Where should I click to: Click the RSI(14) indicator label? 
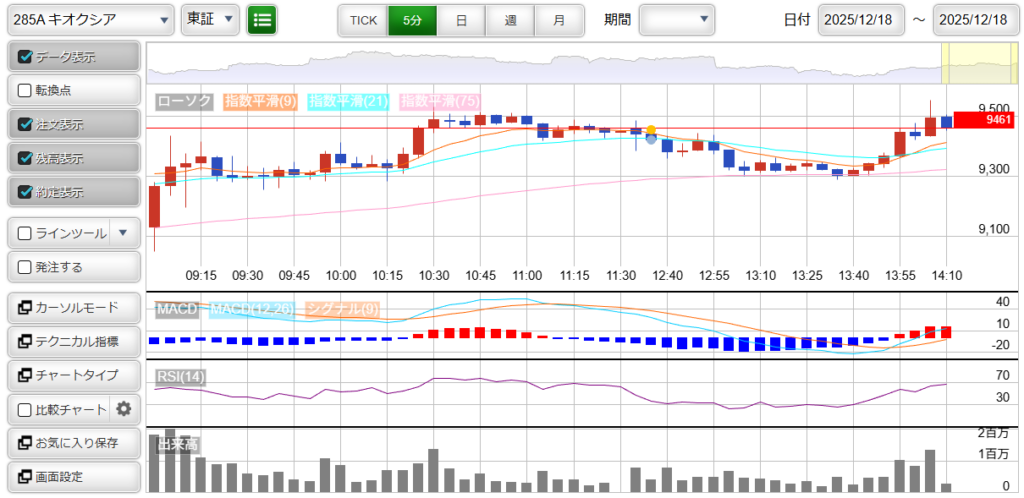pyautogui.click(x=180, y=376)
